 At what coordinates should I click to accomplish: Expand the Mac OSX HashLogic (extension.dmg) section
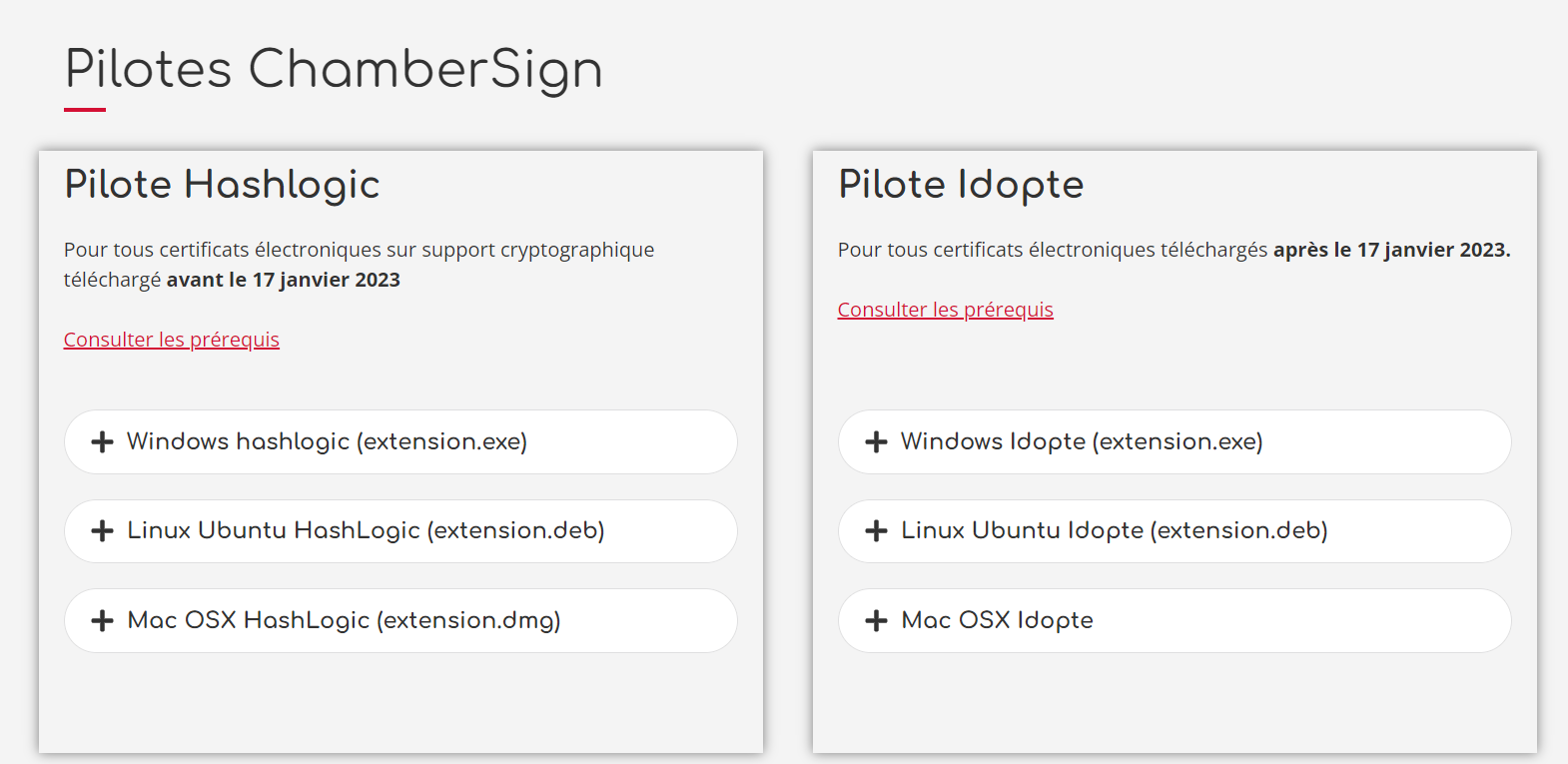344,620
